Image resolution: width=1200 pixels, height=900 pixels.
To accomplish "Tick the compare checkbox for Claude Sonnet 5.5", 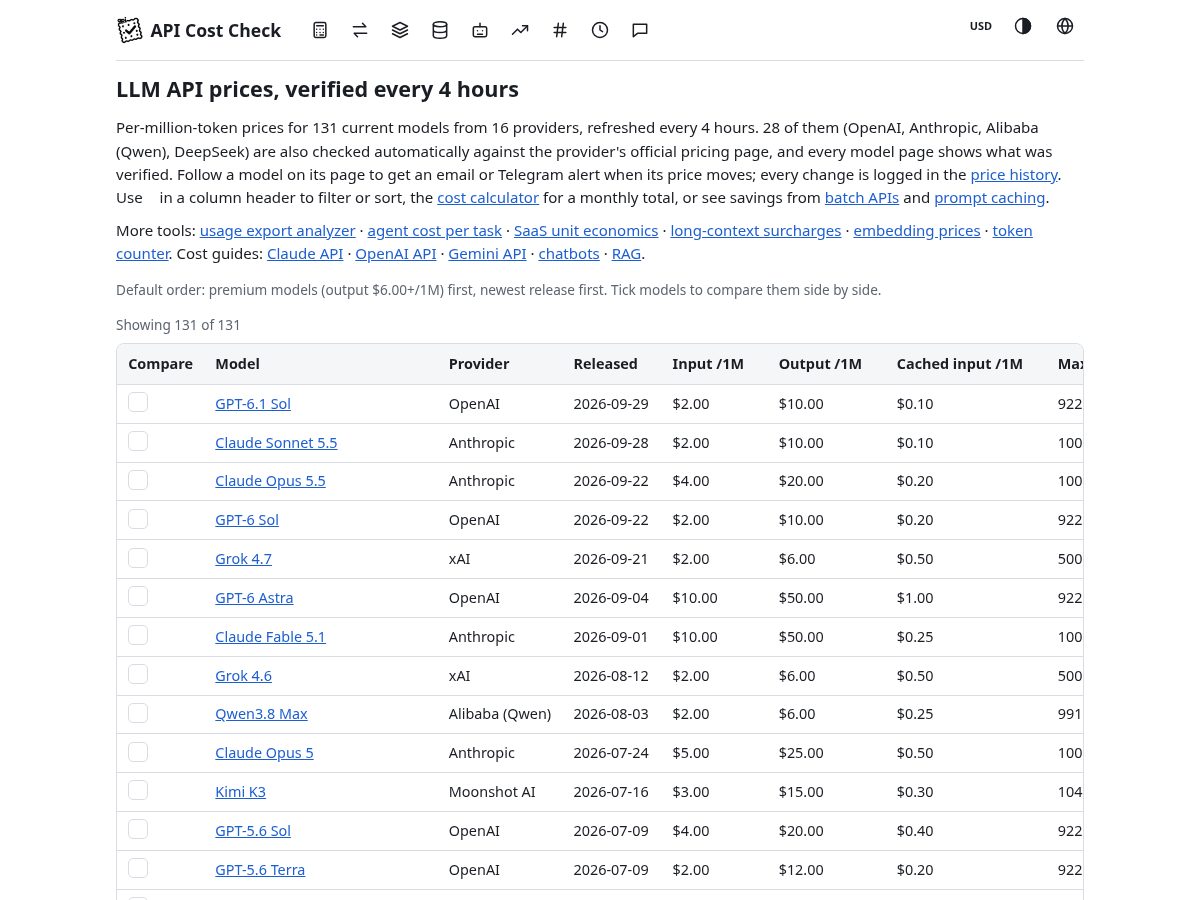I will 138,441.
